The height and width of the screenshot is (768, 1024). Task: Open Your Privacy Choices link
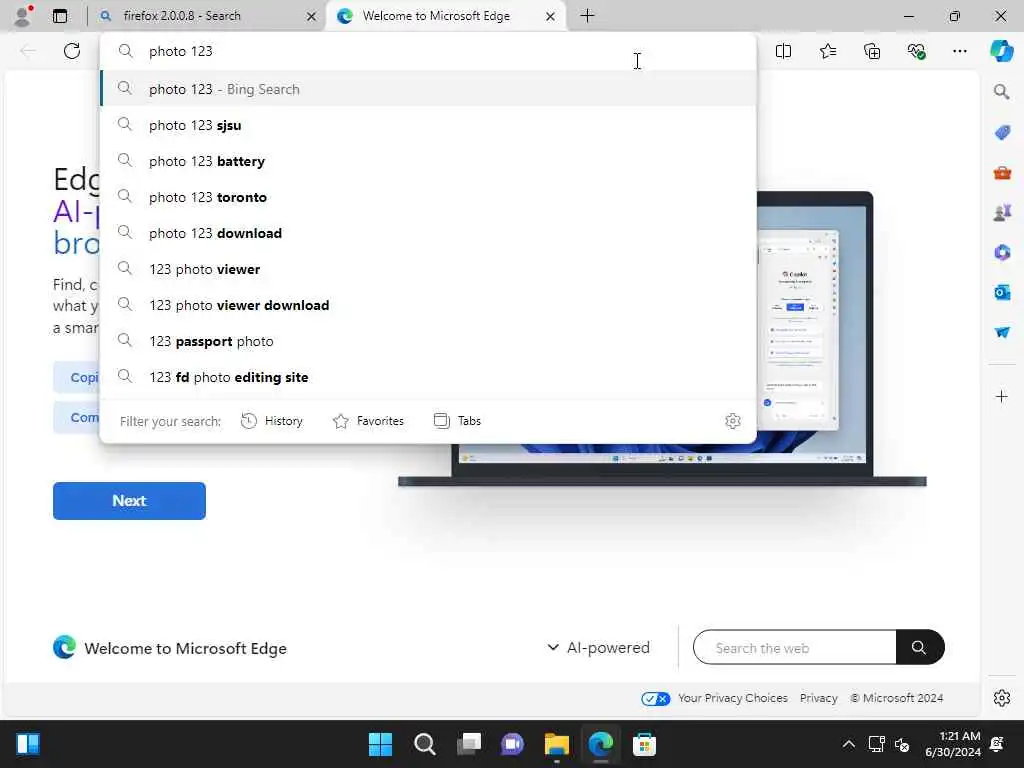click(733, 698)
